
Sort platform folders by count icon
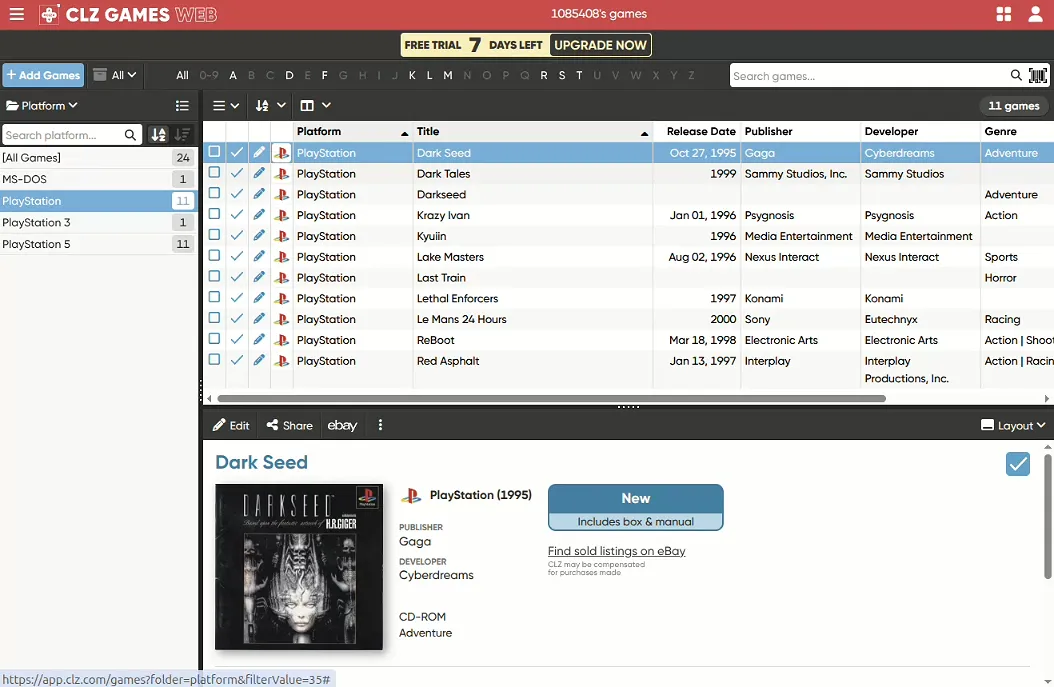point(182,134)
